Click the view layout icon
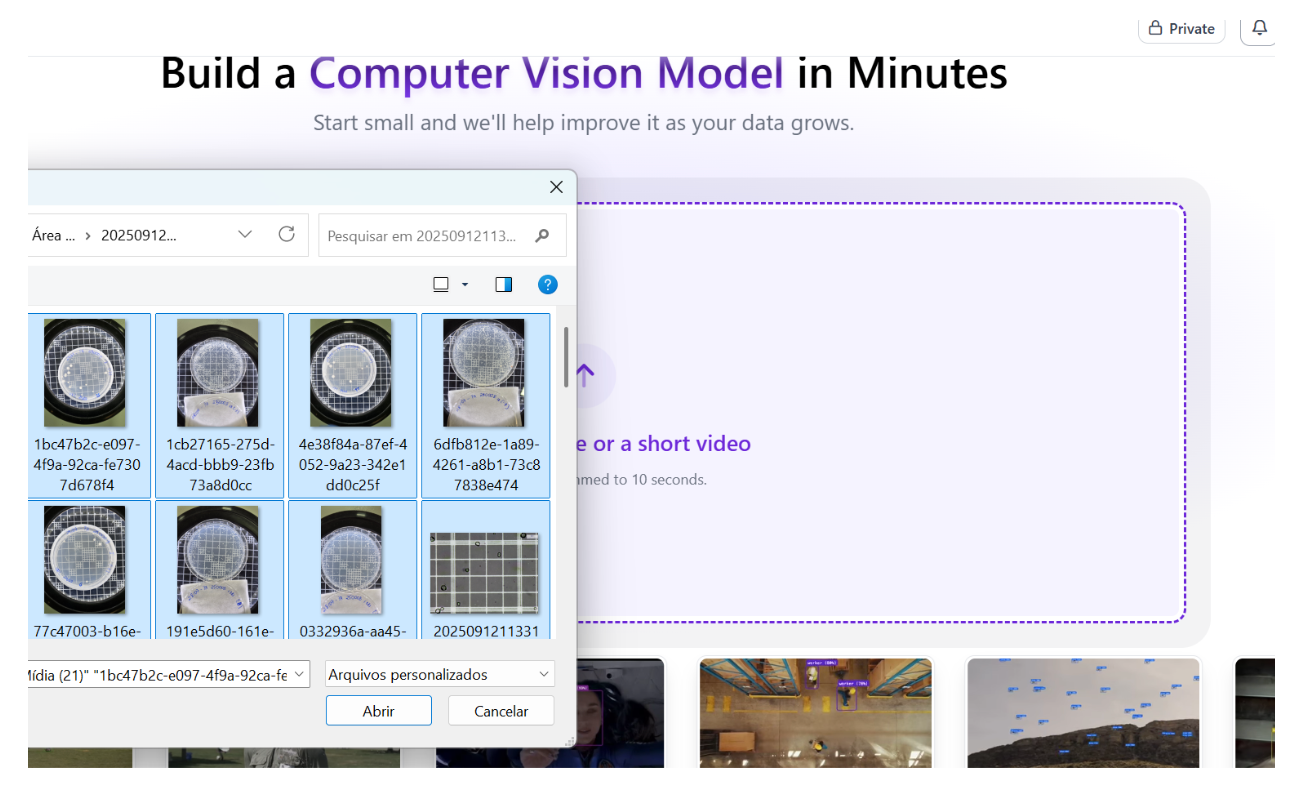Viewport: 1294px width, 788px height. click(x=441, y=285)
